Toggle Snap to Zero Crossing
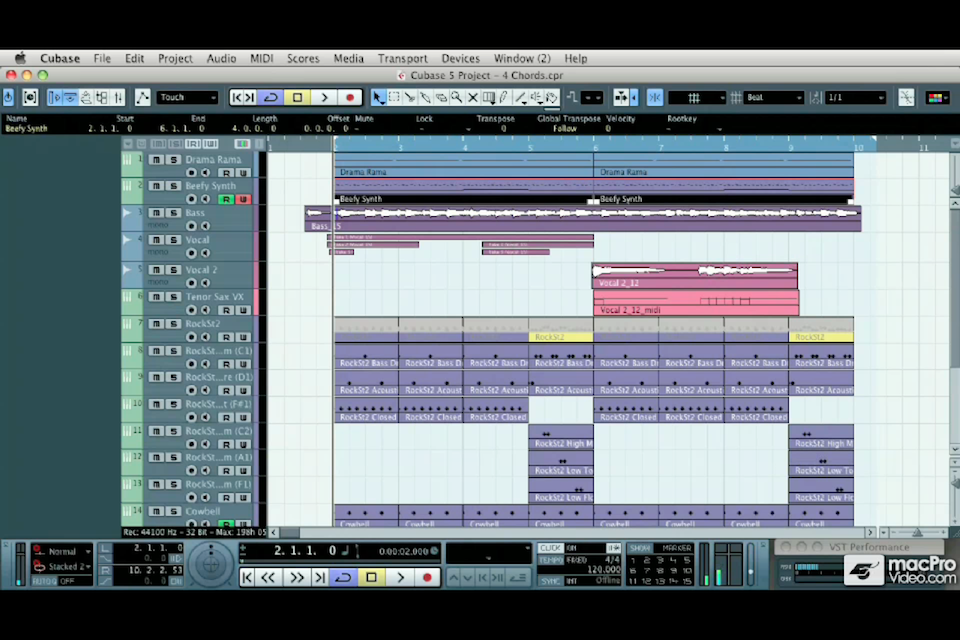Viewport: 960px width, 640px height. [906, 97]
